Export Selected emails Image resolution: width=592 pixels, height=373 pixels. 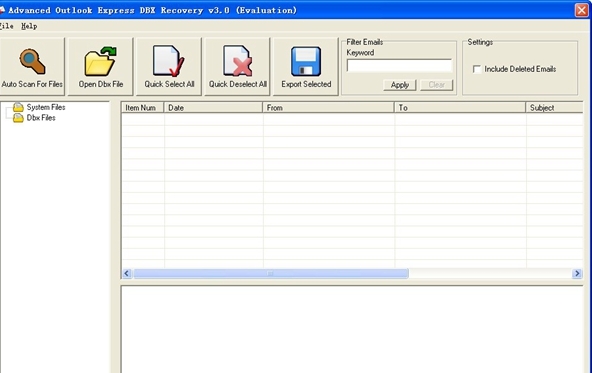[x=306, y=66]
